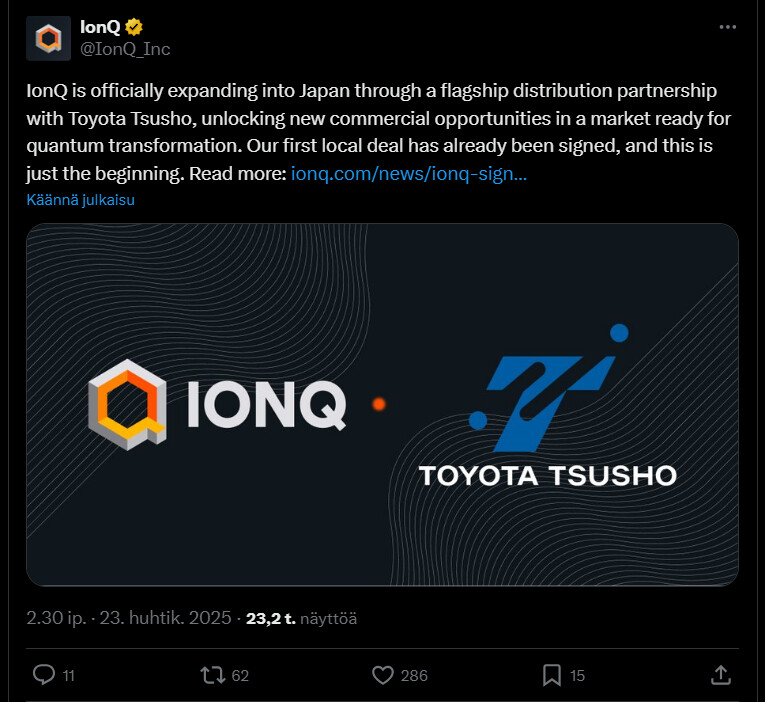
Task: Click the IonQ profile avatar
Action: [x=48, y=39]
